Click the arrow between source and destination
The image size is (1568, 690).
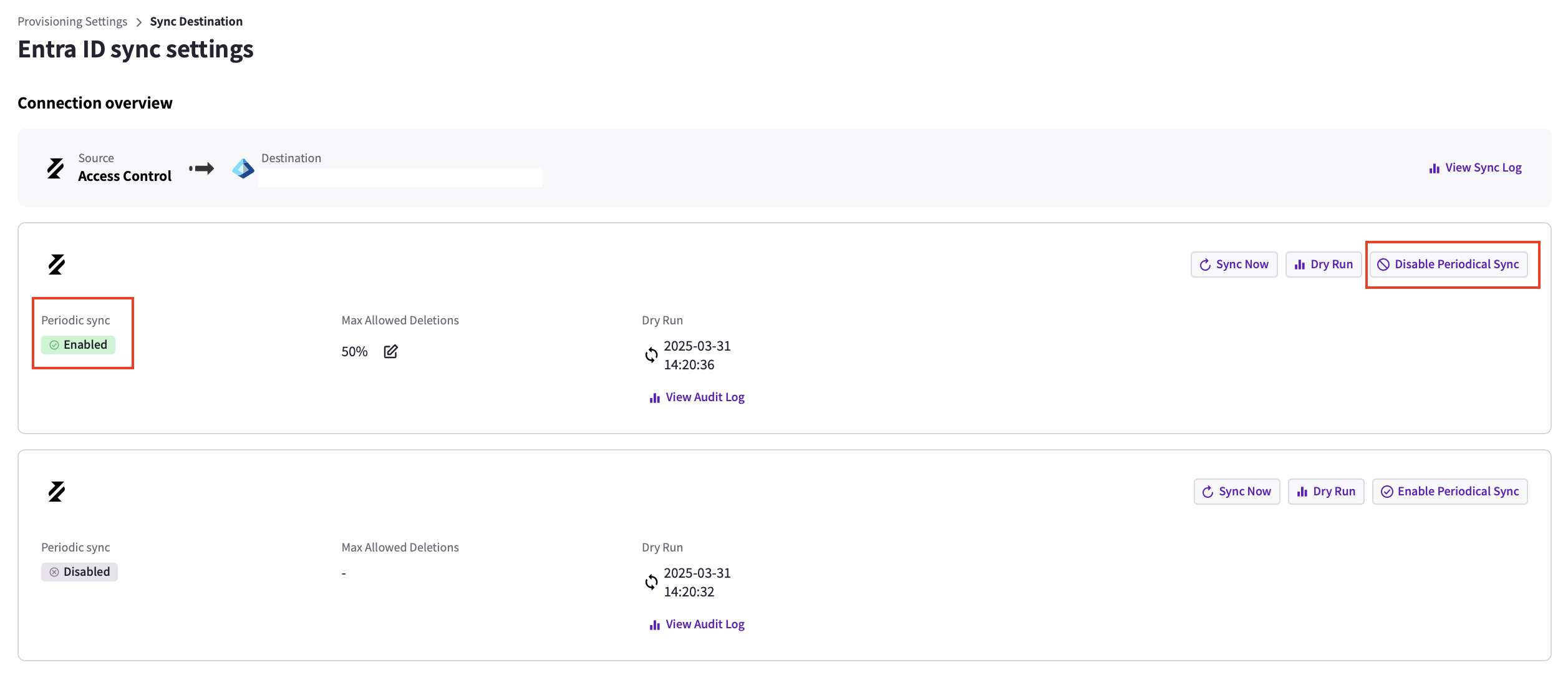[x=201, y=168]
